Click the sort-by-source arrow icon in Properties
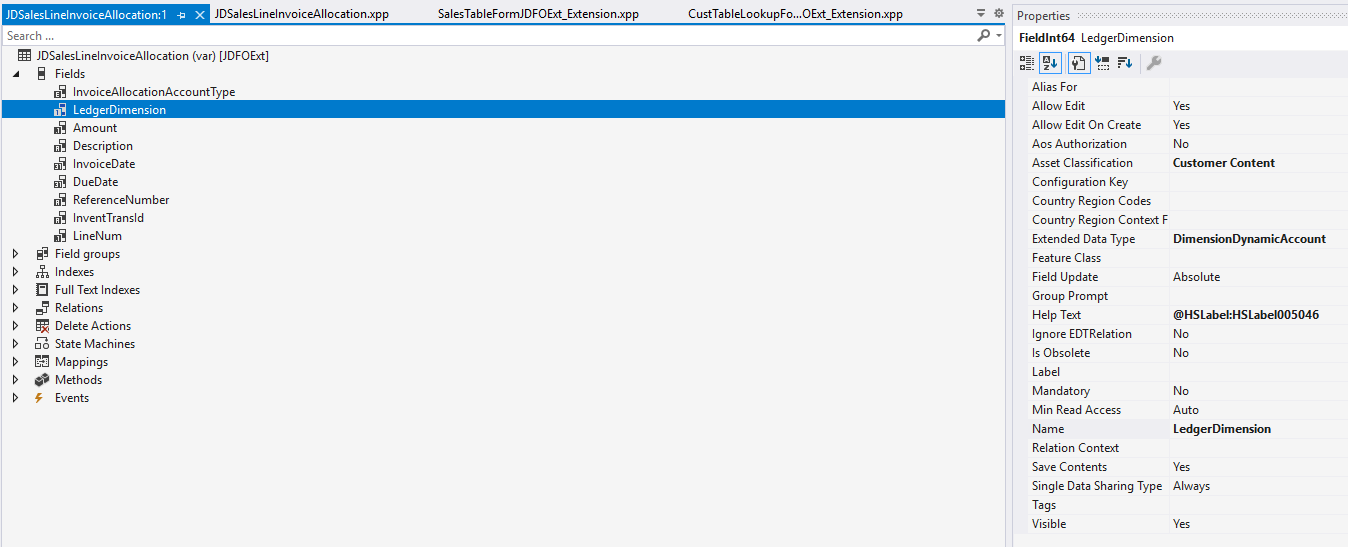This screenshot has width=1348, height=547. pyautogui.click(x=1125, y=63)
